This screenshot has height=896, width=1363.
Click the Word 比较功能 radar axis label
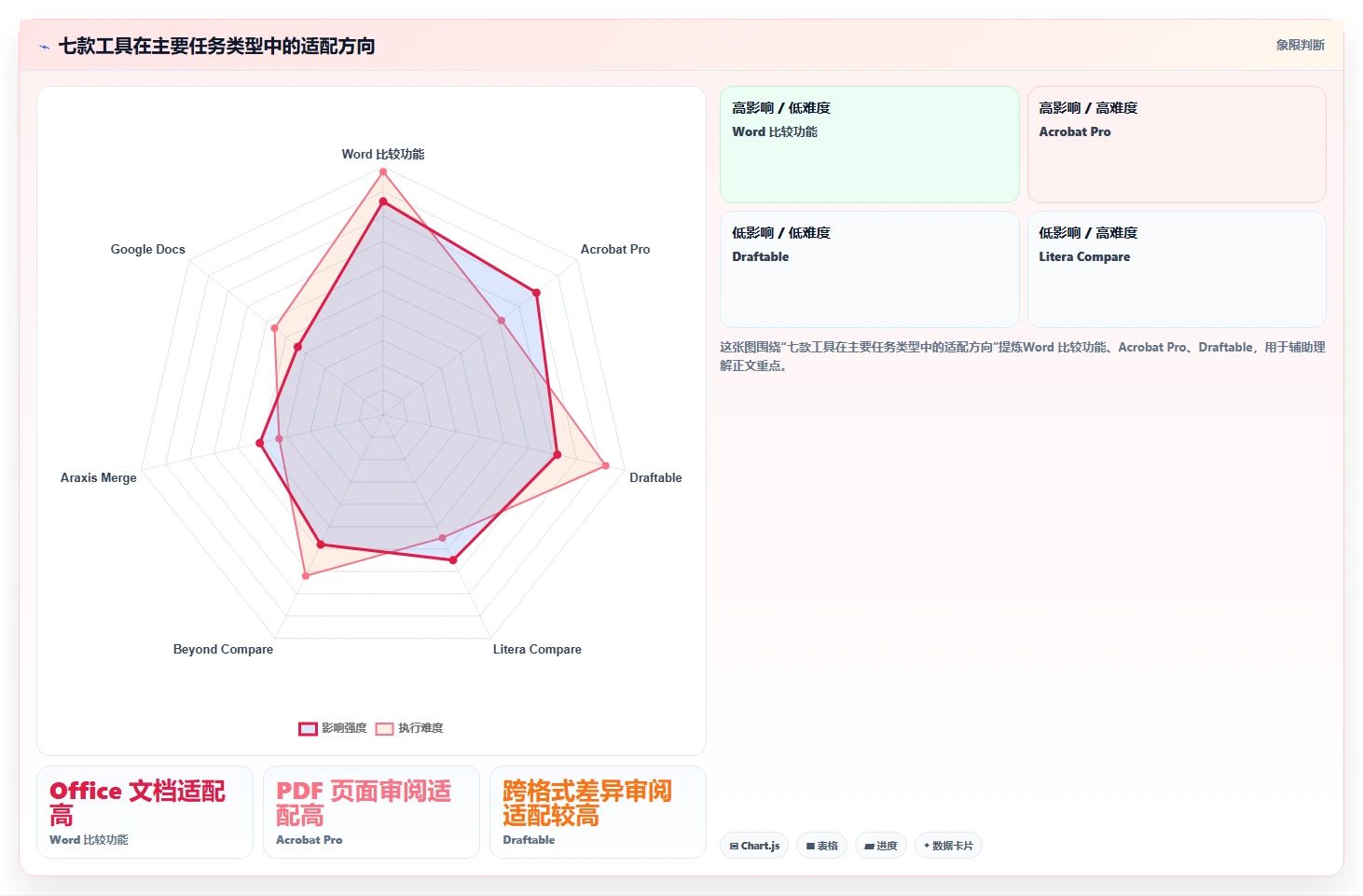click(382, 154)
